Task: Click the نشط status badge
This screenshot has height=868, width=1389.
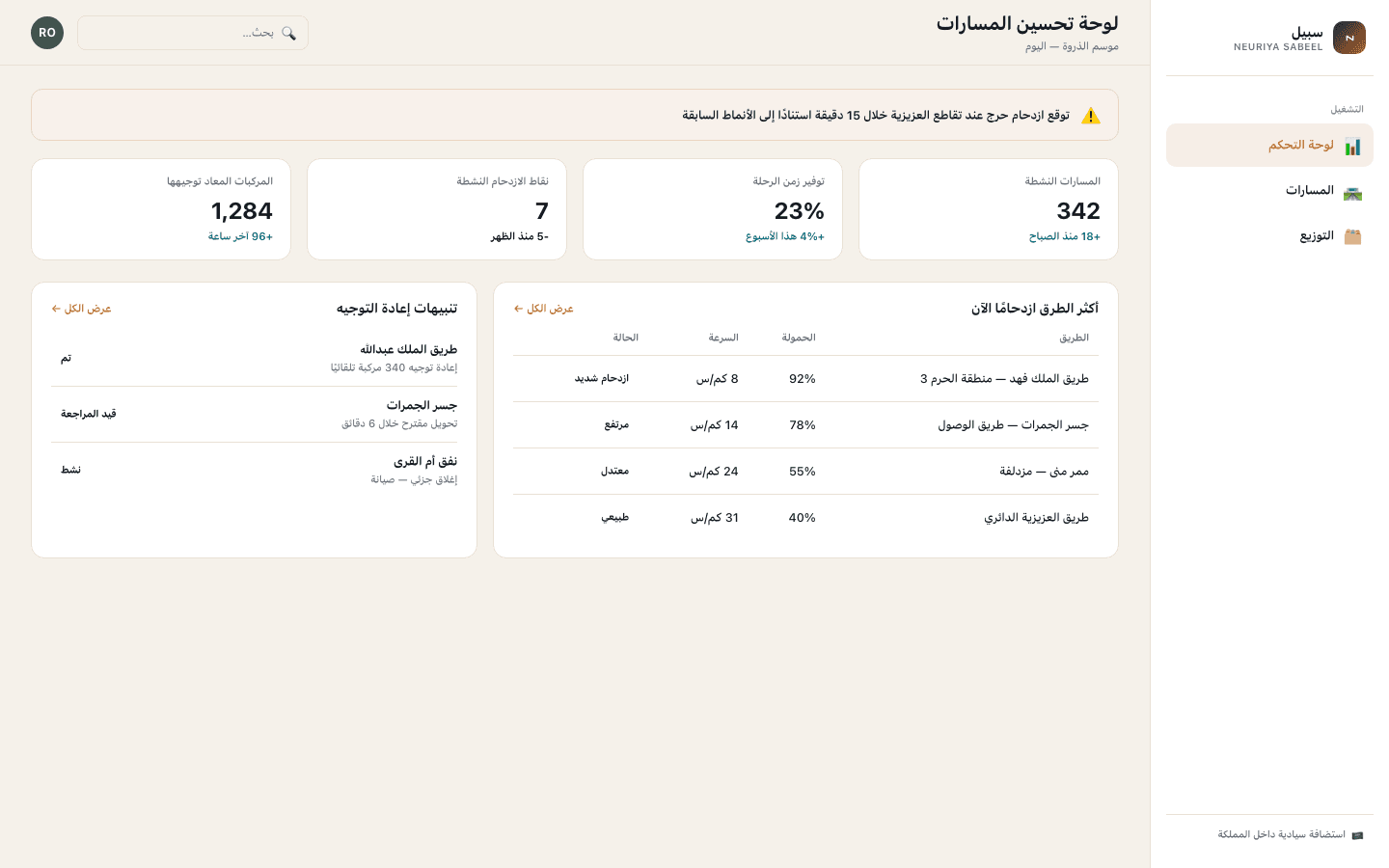Action: [71, 470]
